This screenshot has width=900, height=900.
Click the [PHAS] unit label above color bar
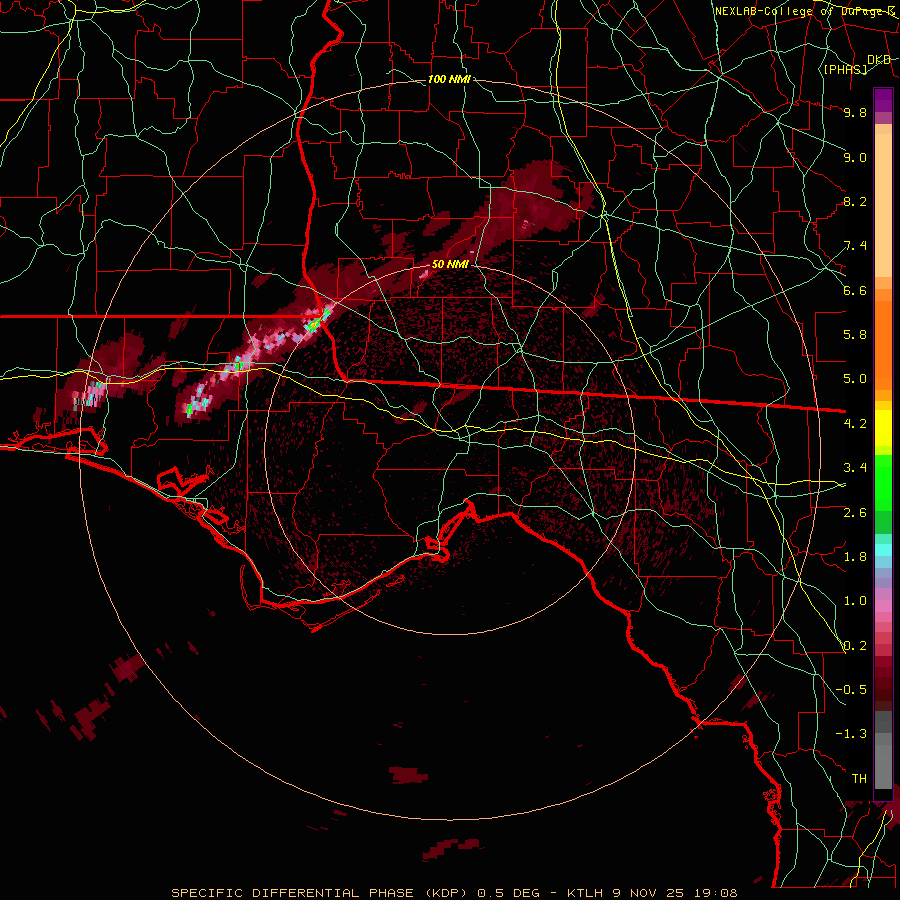click(845, 70)
